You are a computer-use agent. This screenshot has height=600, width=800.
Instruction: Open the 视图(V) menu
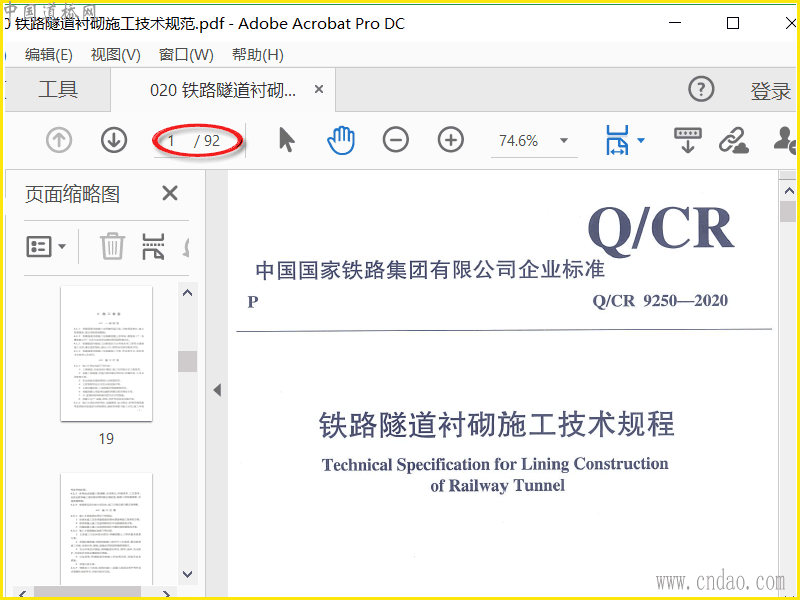tap(115, 55)
